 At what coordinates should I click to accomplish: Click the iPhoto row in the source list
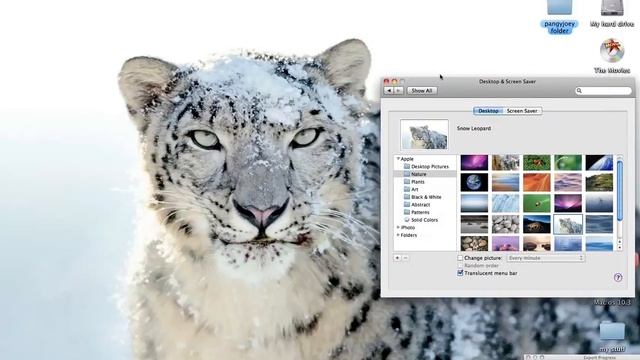click(x=425, y=227)
